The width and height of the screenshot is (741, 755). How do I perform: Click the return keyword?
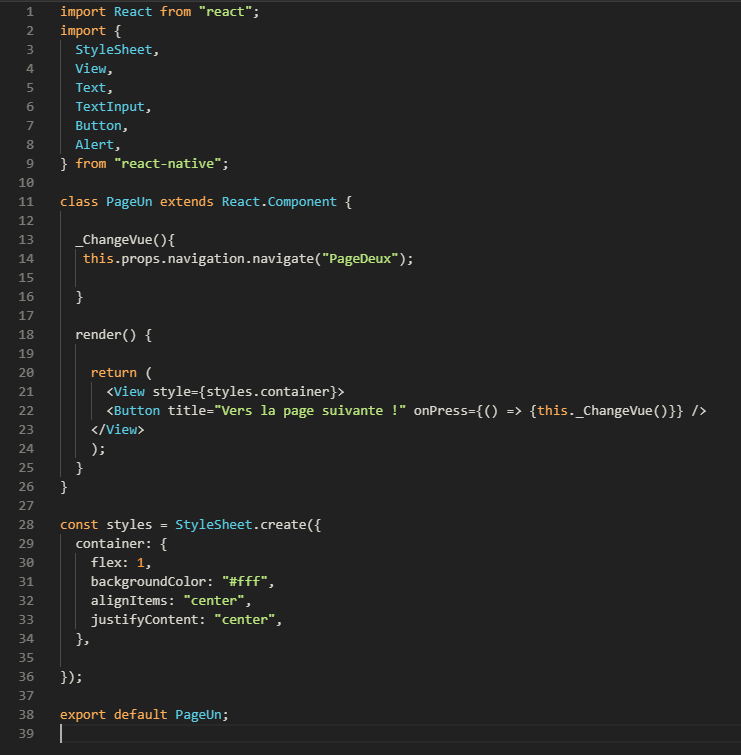113,373
